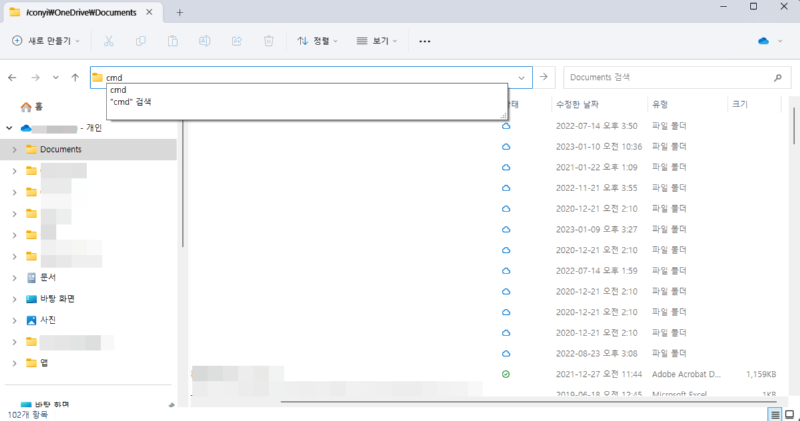800x421 pixels.
Task: Open the address bar history dropdown chevron
Action: point(522,77)
